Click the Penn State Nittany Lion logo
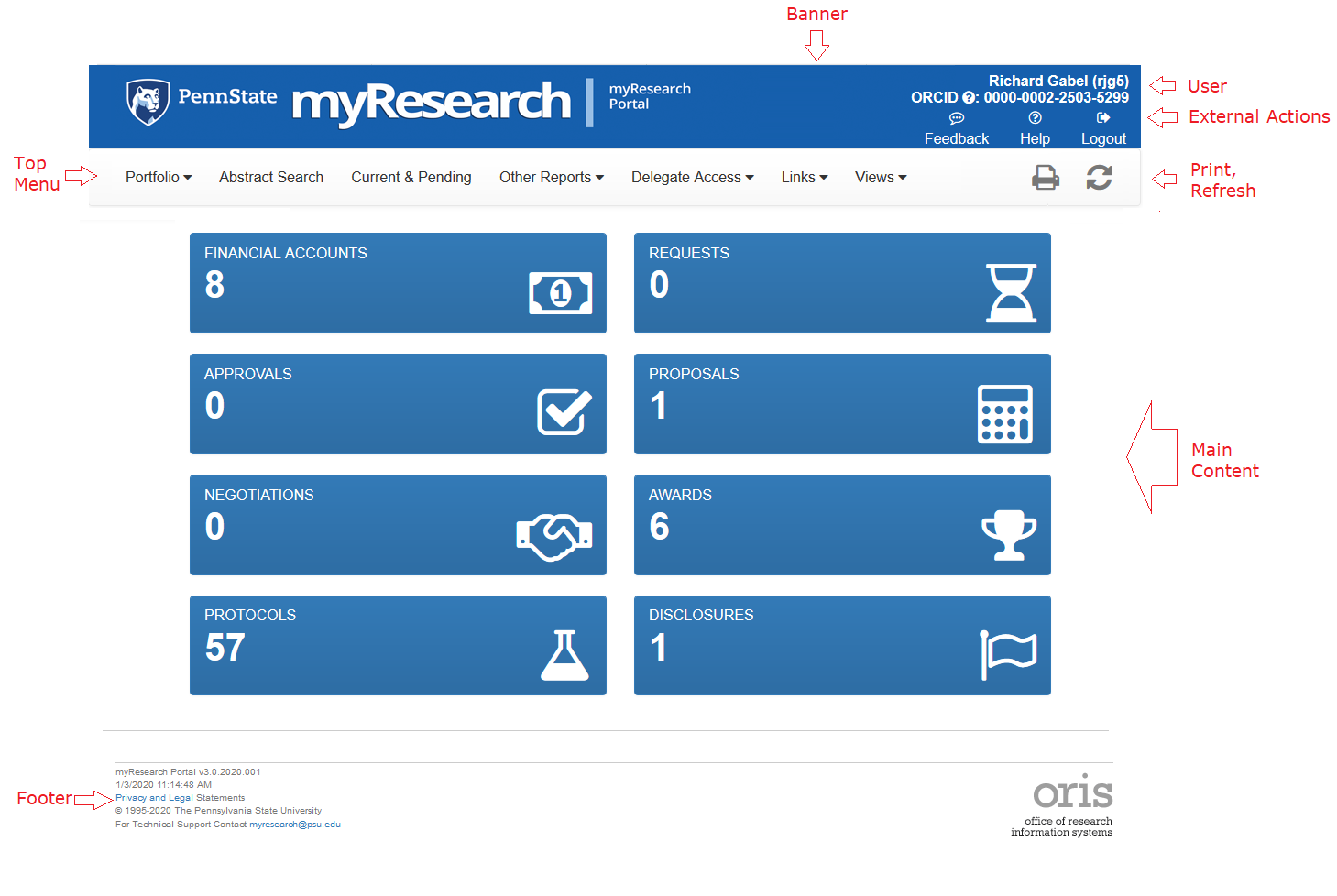The width and height of the screenshot is (1337, 896). coord(148,102)
